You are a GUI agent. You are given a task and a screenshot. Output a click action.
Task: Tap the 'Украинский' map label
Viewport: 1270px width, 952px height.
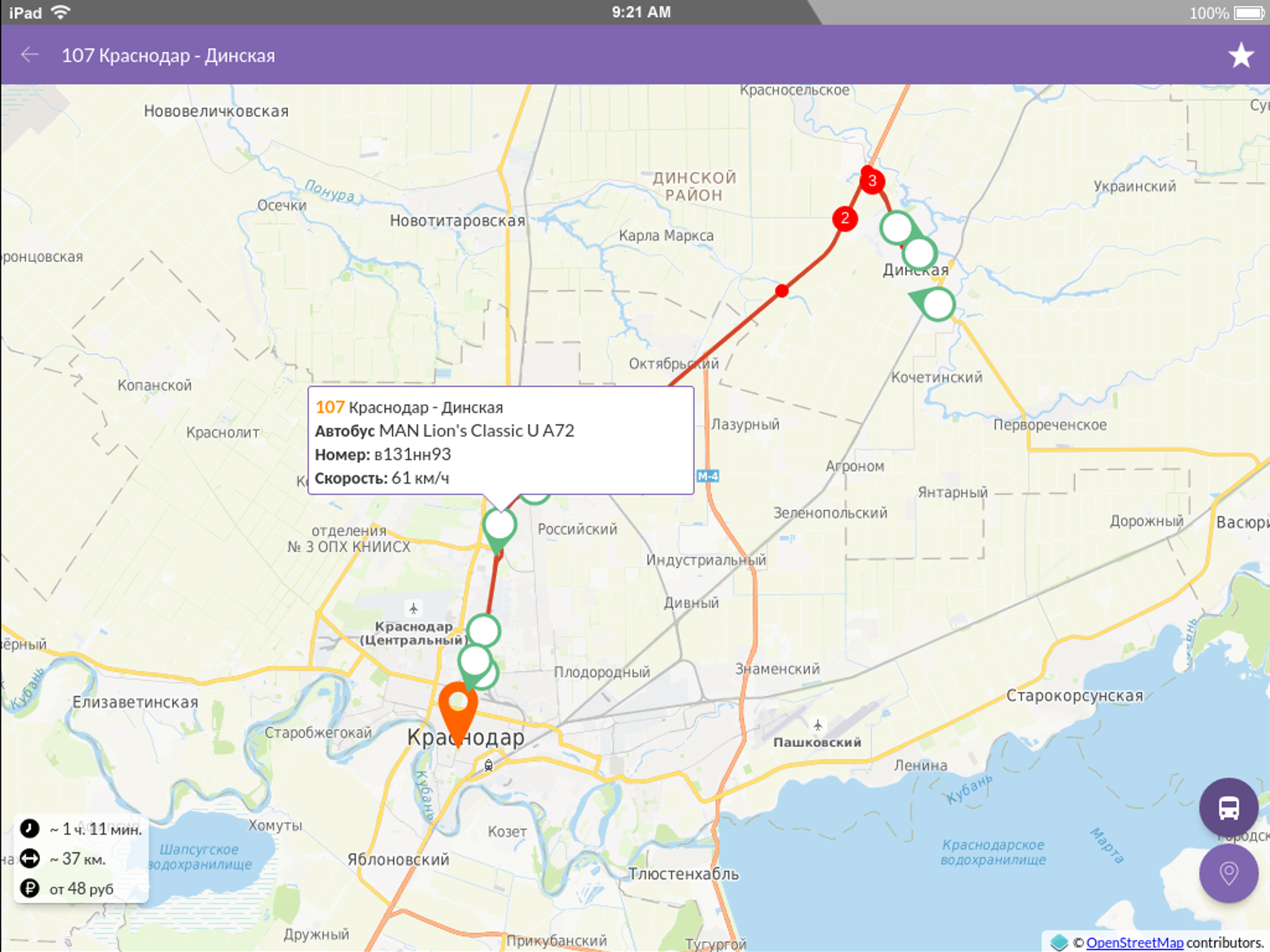point(1135,186)
